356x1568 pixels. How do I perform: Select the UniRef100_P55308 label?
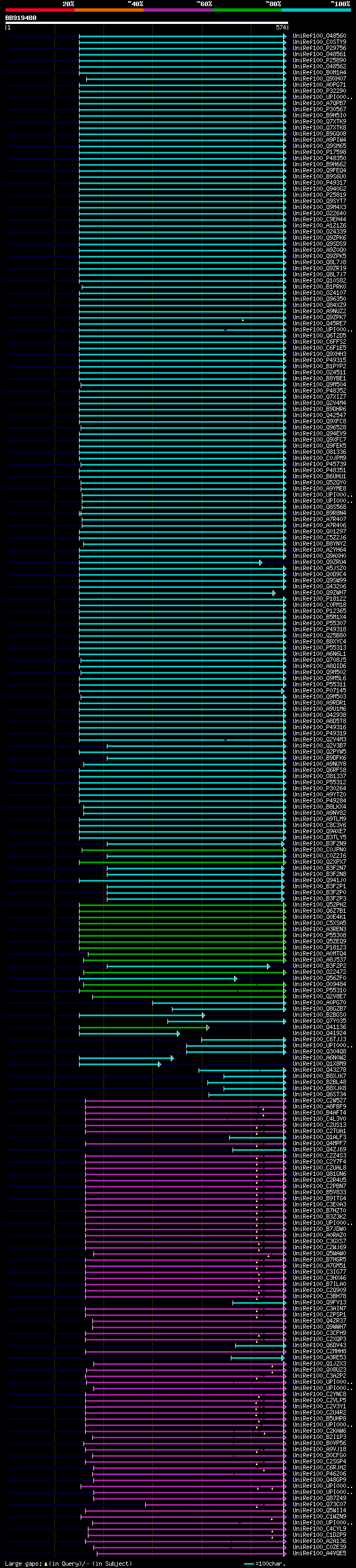(x=319, y=936)
